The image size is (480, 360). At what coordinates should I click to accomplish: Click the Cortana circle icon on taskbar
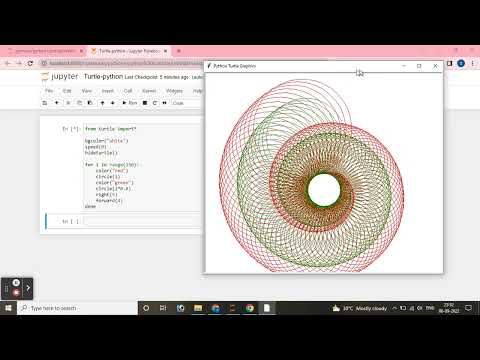146,308
